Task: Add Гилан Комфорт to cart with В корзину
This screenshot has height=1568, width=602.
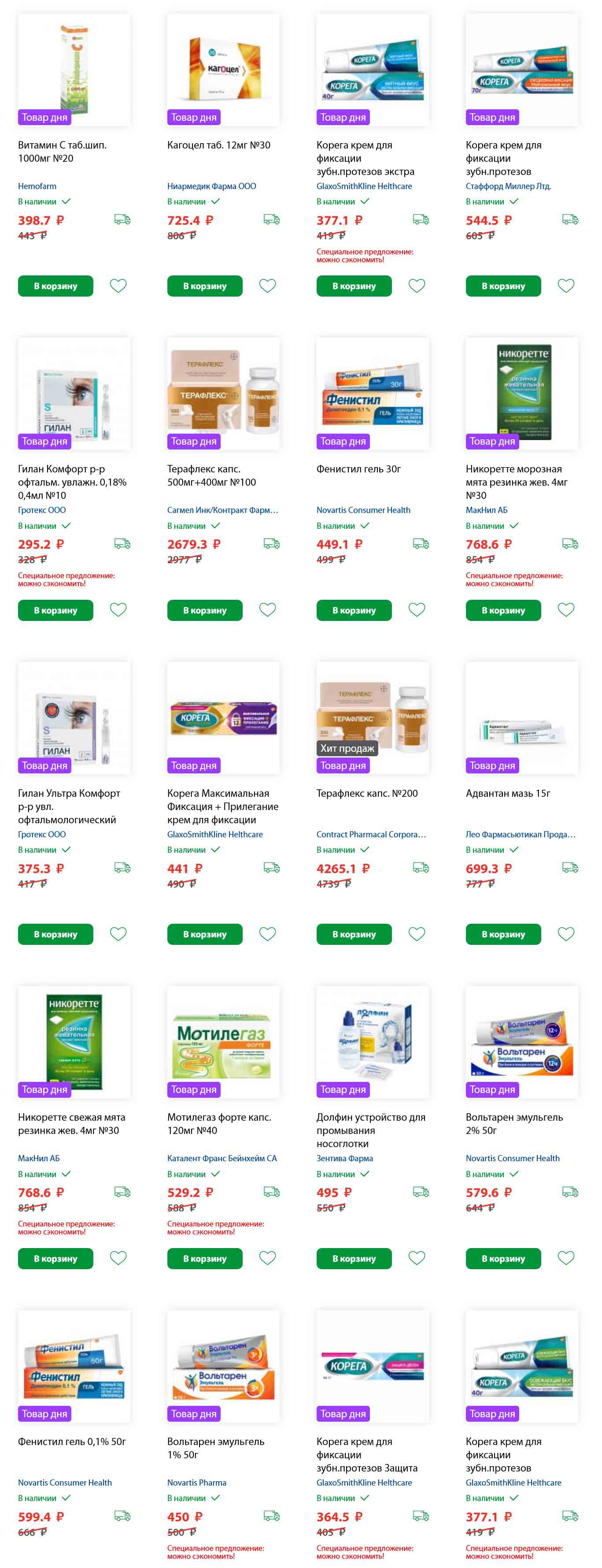Action: click(55, 610)
